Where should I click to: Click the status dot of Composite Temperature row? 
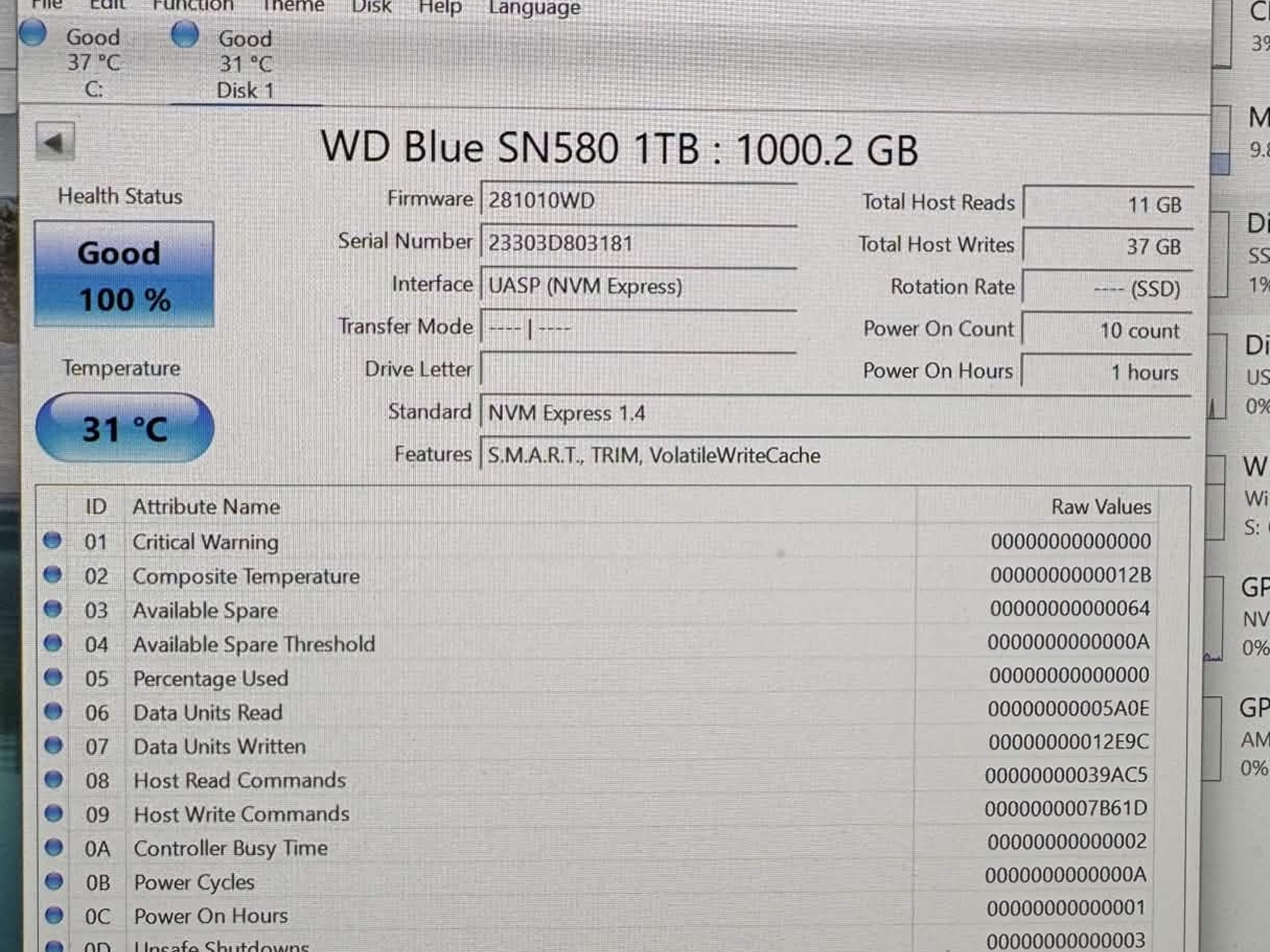(53, 575)
